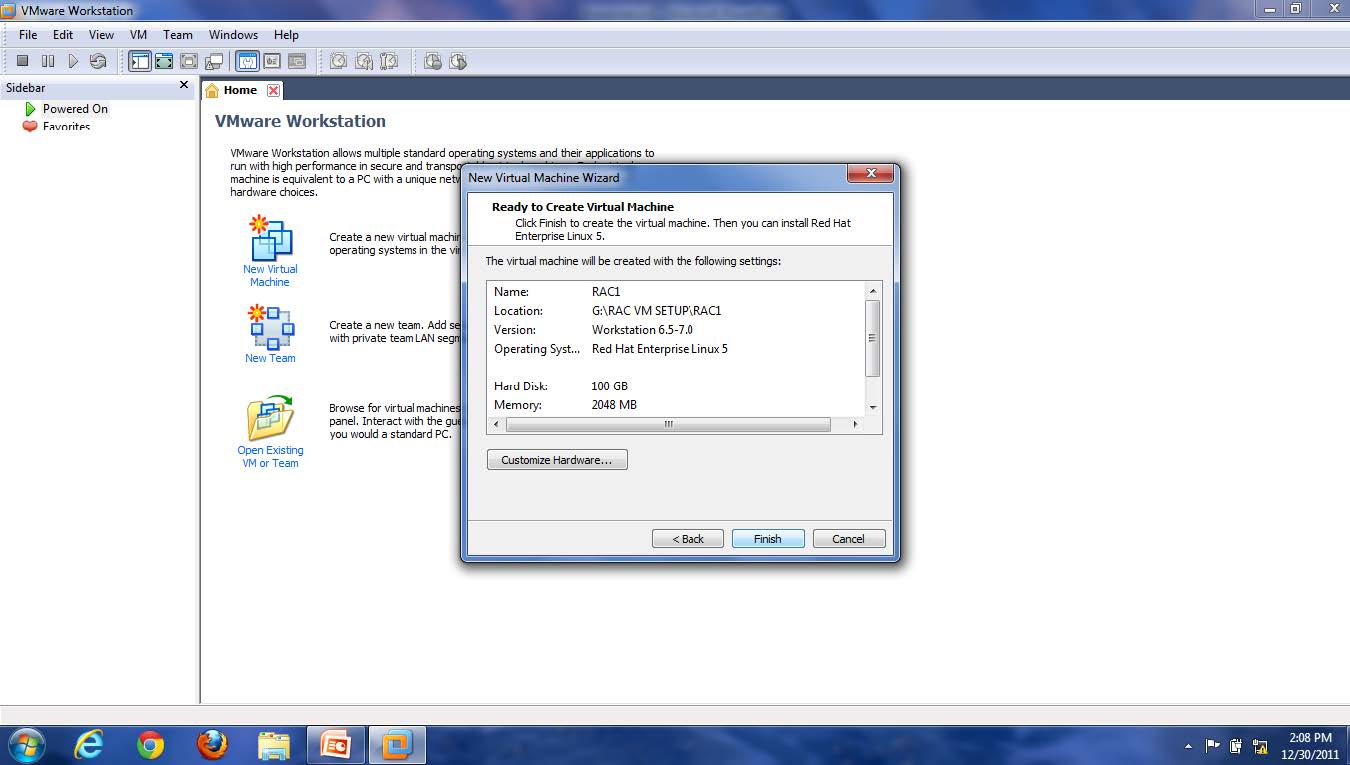This screenshot has height=765, width=1350.
Task: Click the Unity mode toolbar icon
Action: 213,61
